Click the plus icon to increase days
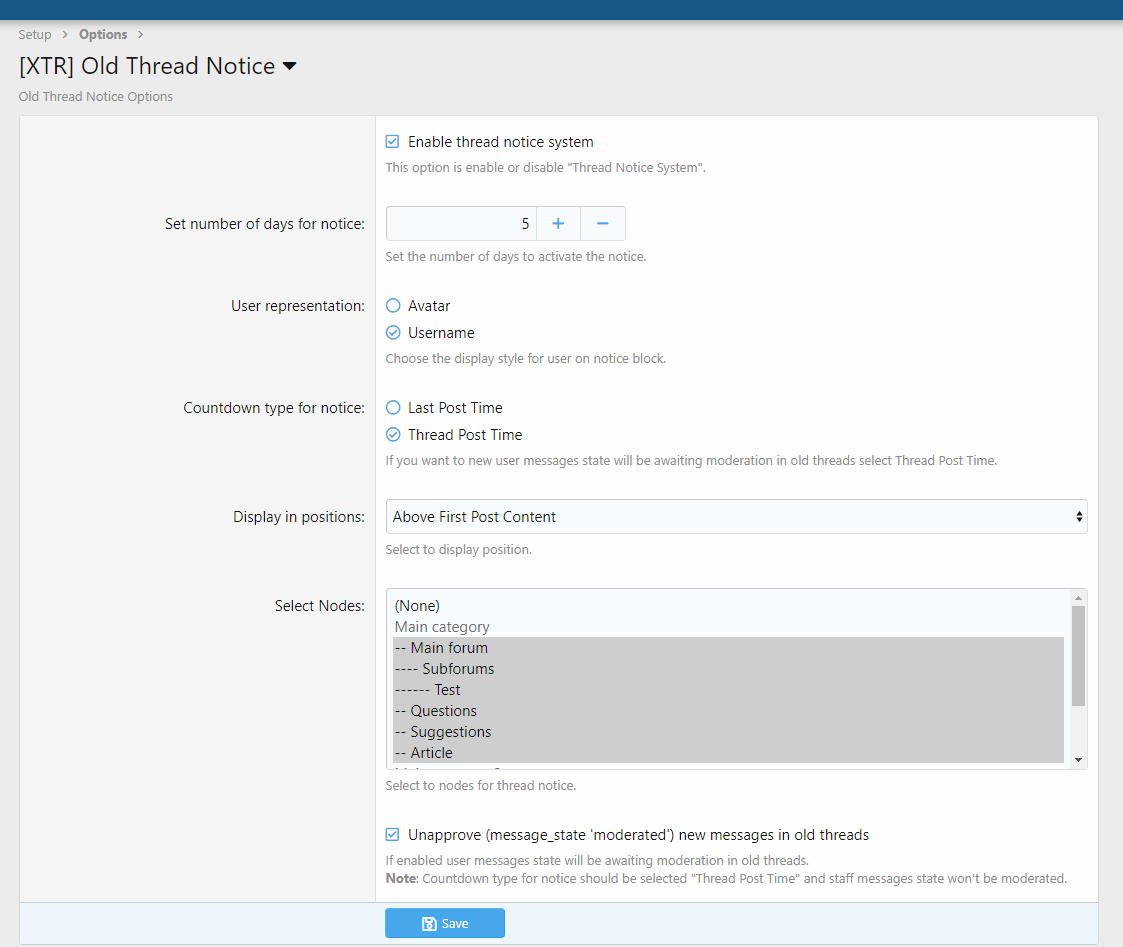The image size is (1123, 947). point(558,224)
